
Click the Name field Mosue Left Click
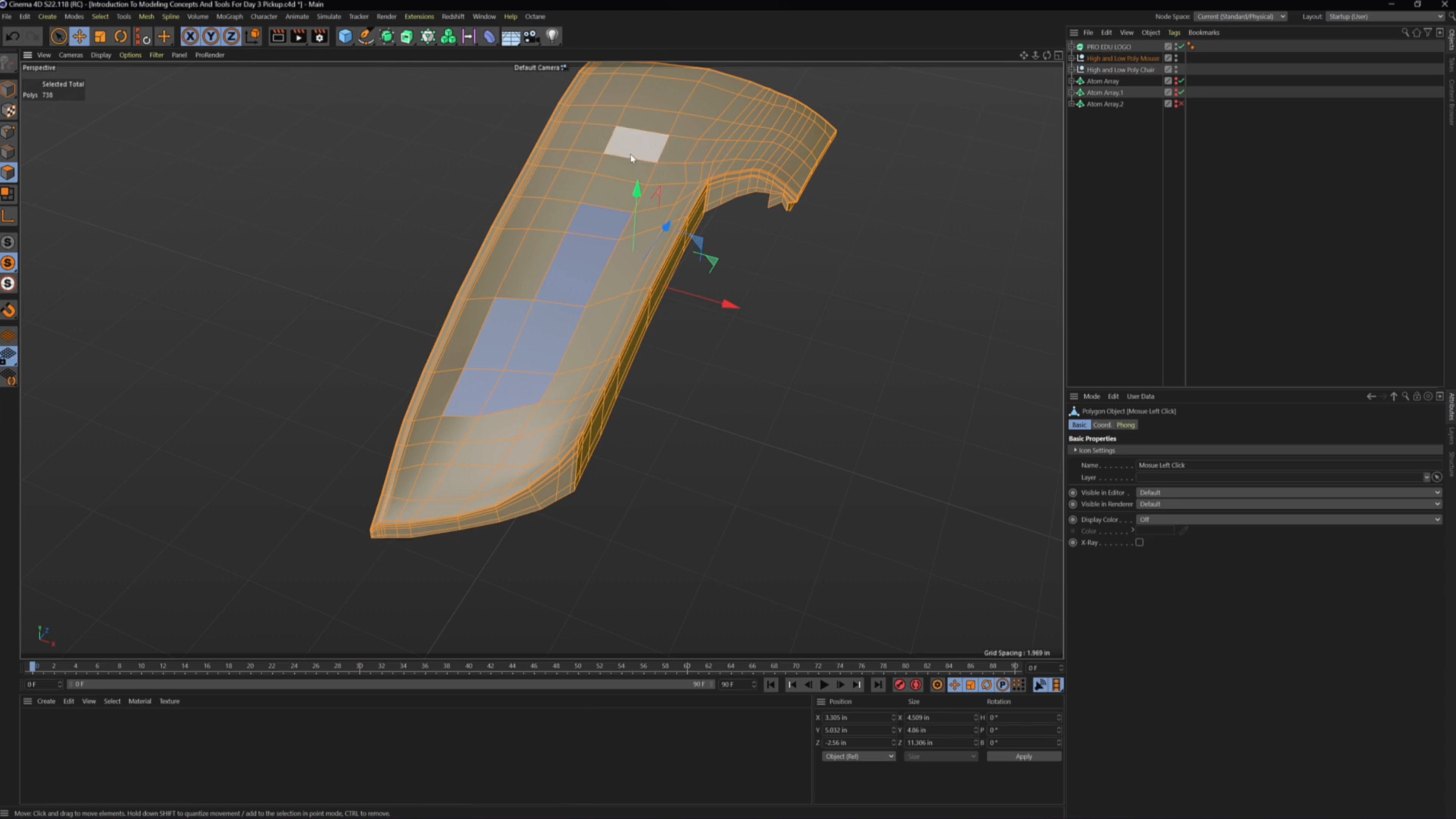(x=1289, y=465)
